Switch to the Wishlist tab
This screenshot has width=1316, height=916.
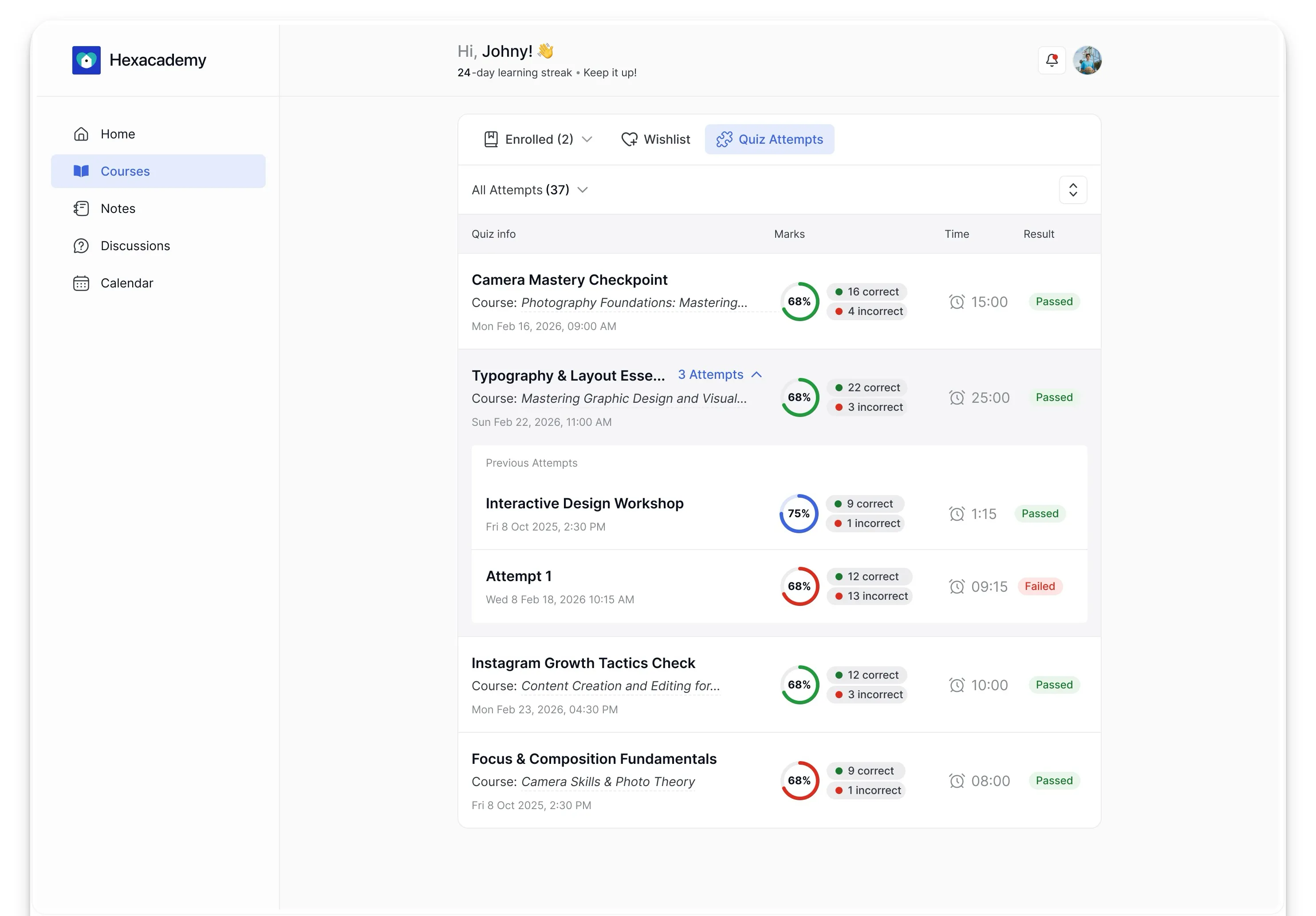click(x=656, y=139)
